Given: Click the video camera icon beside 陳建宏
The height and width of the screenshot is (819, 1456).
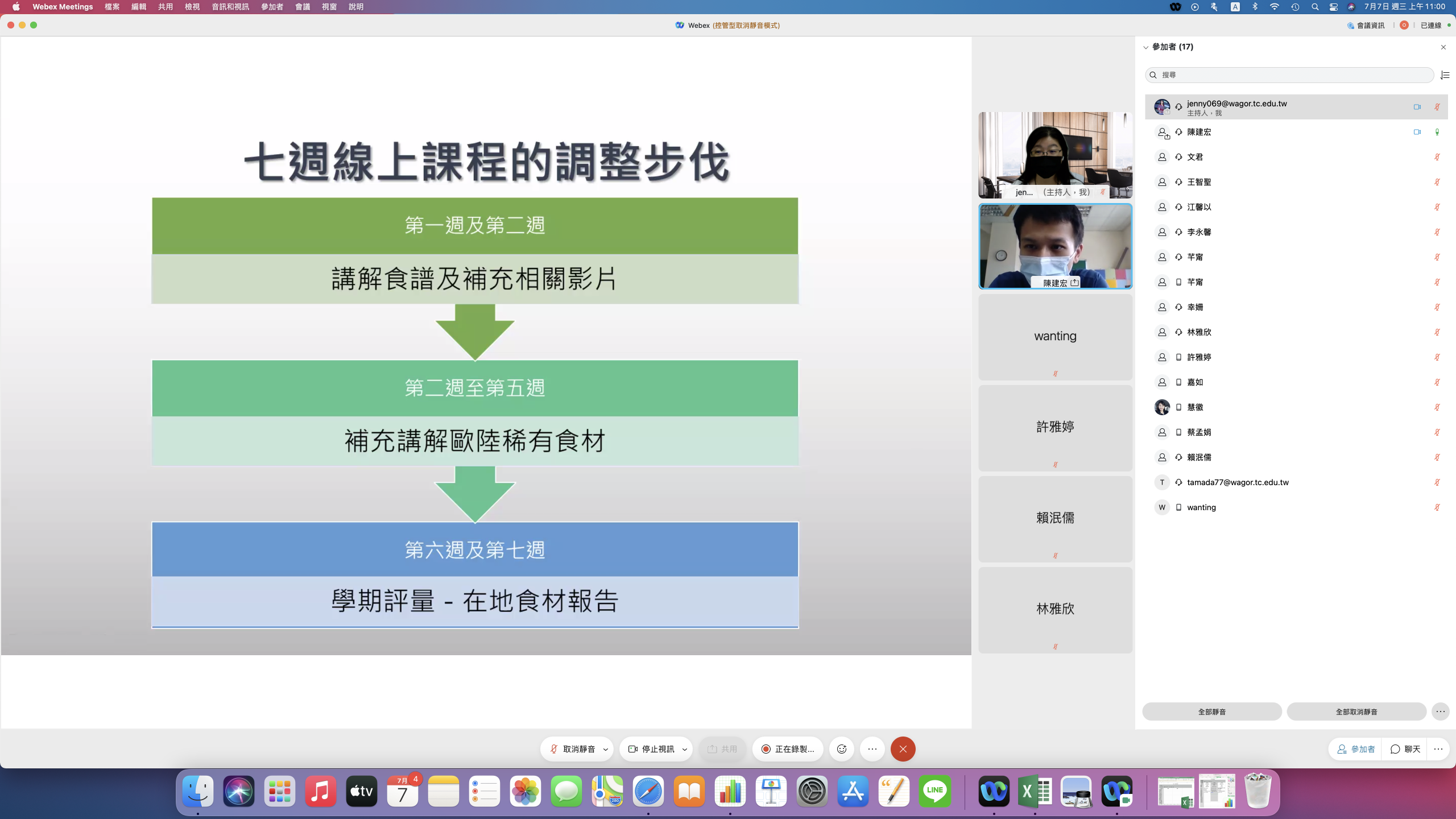Looking at the screenshot, I should click(1417, 132).
